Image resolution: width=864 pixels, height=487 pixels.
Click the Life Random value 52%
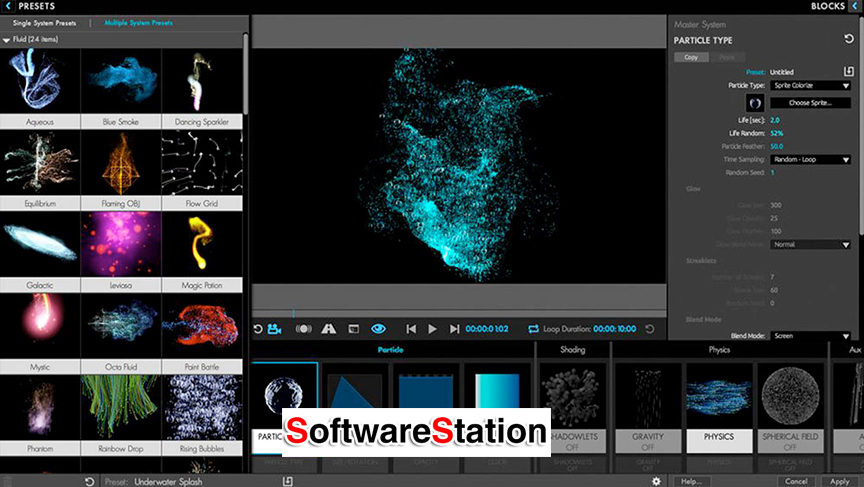(776, 133)
